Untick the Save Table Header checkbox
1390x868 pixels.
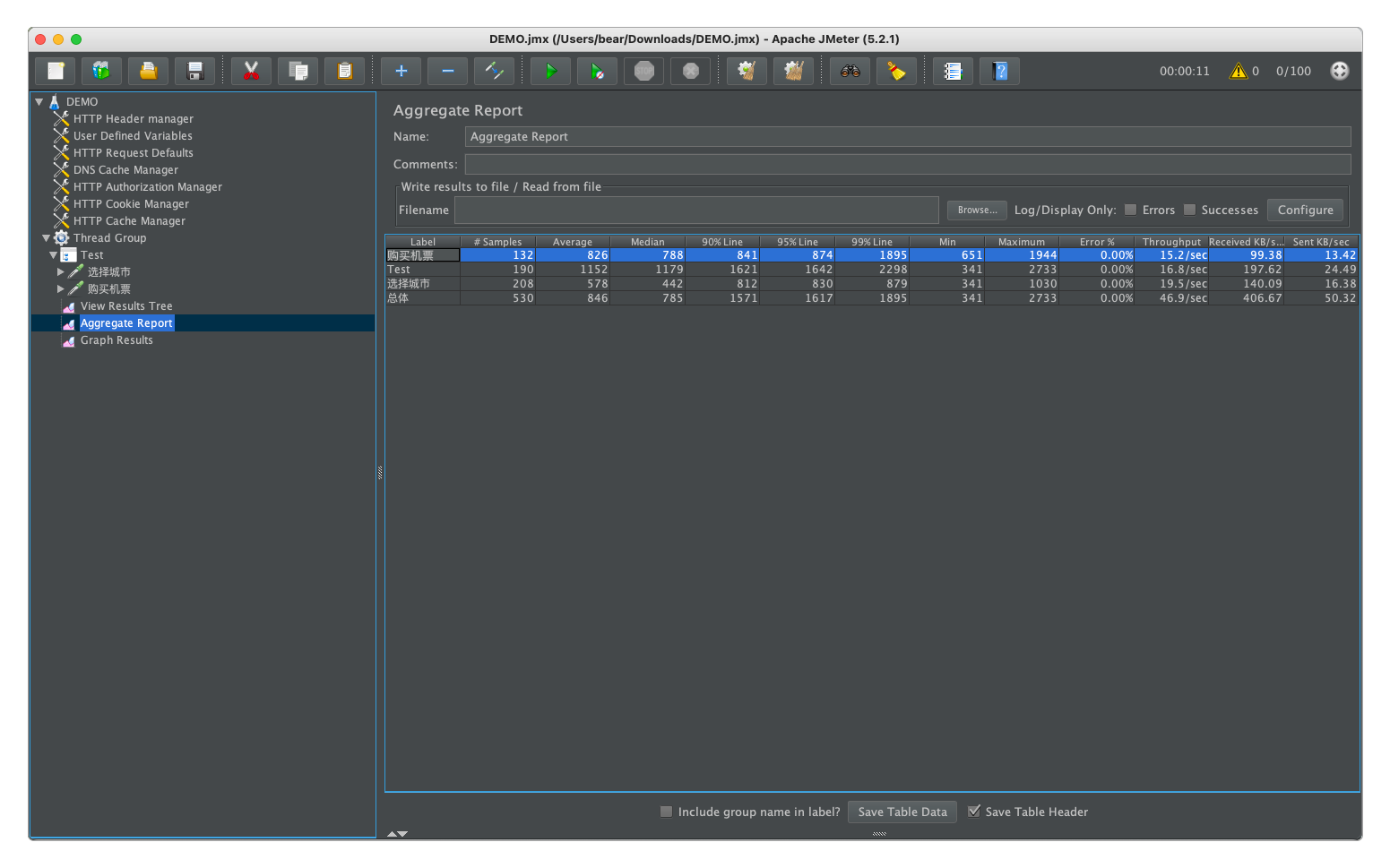[x=974, y=812]
